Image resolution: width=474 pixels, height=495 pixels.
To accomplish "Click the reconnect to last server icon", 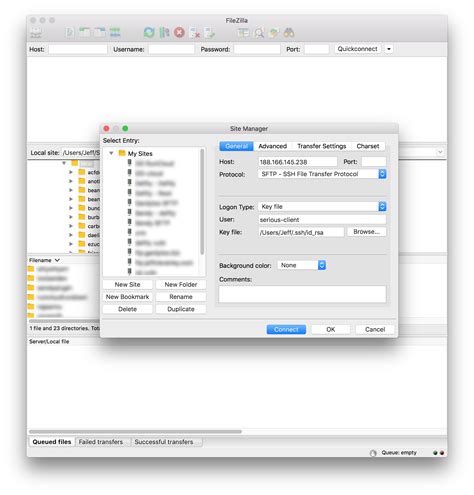I will pos(210,33).
